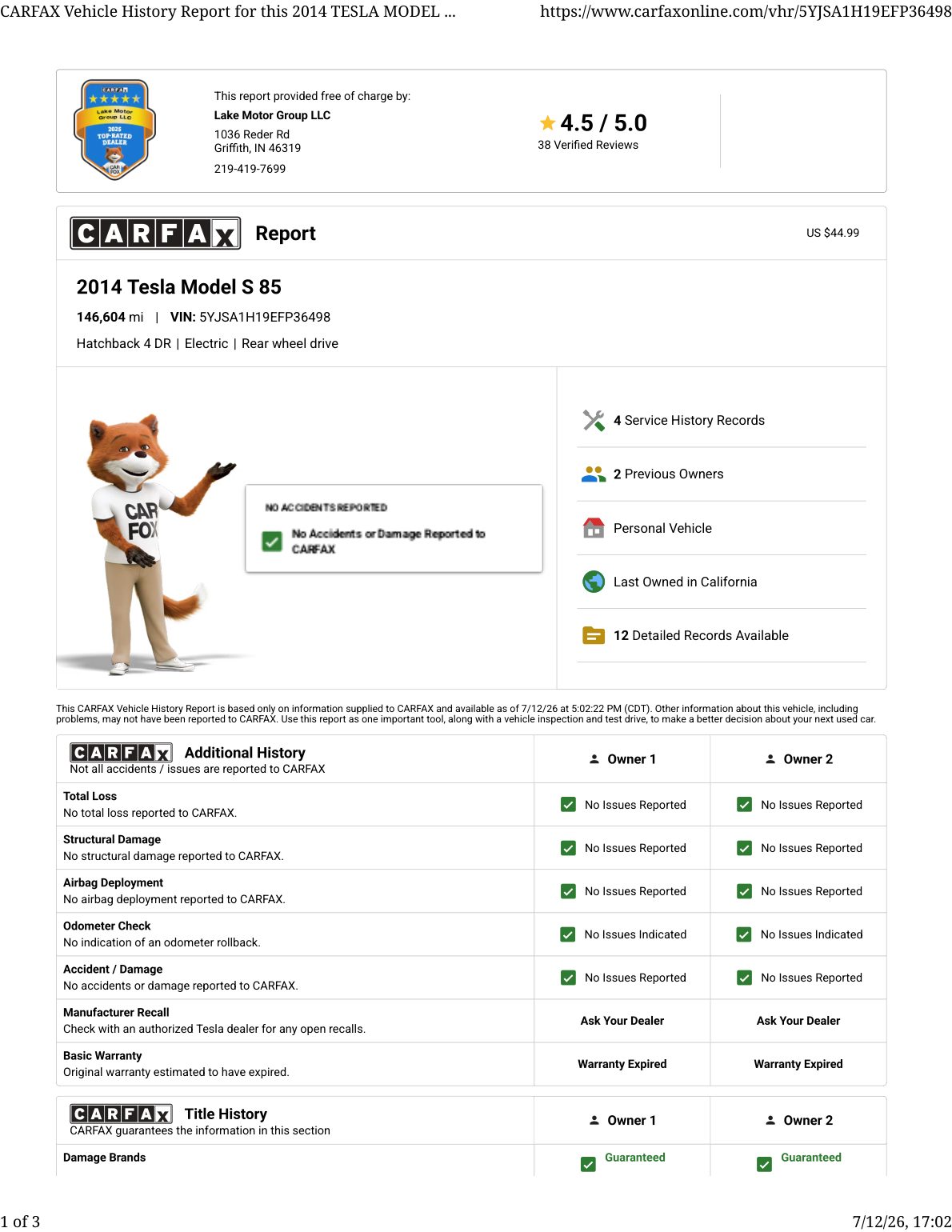Click Odometer Check checkmark for Owner 1

[x=568, y=934]
